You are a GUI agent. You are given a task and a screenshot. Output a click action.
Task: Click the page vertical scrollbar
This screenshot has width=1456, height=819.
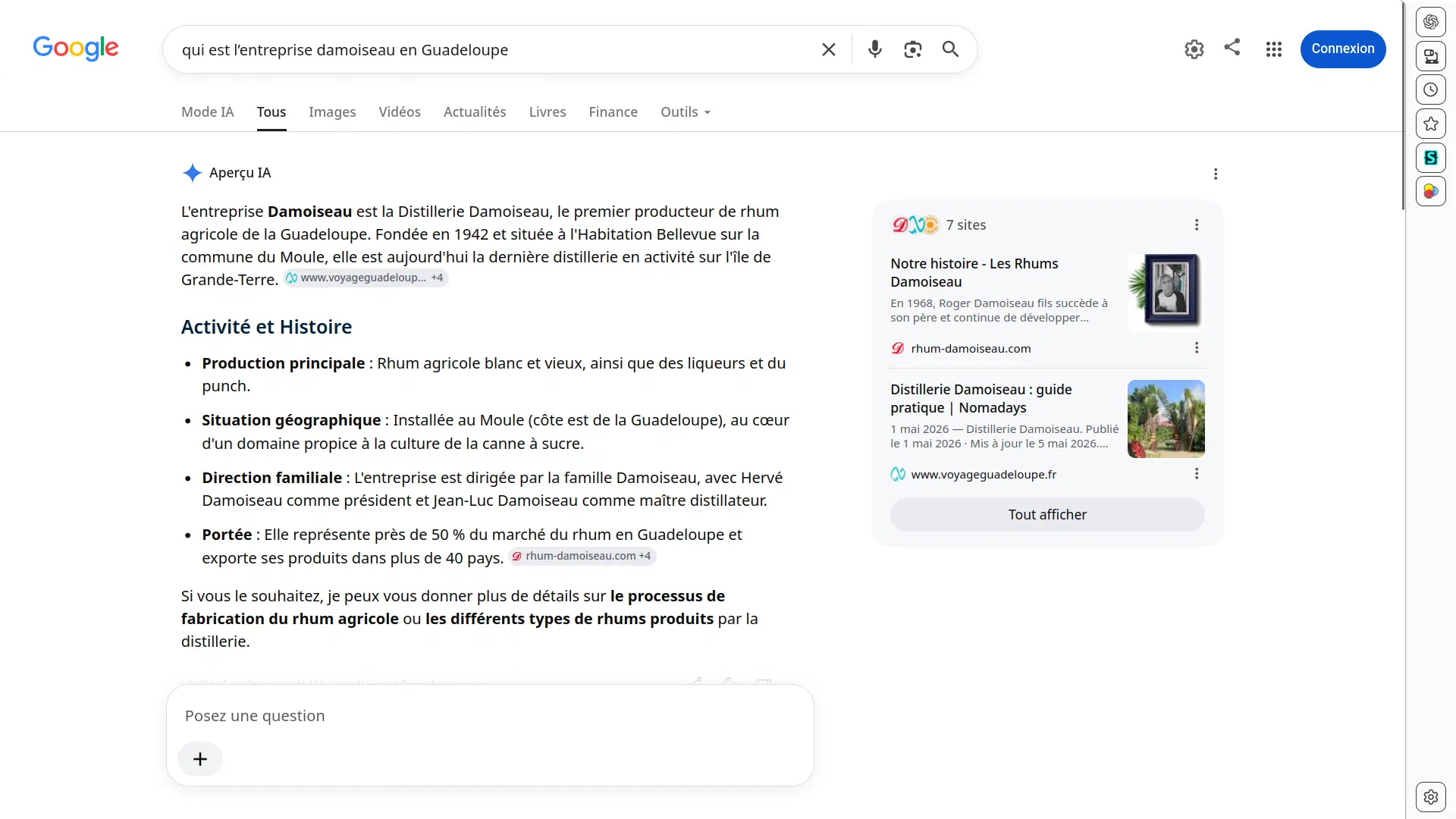(1403, 106)
